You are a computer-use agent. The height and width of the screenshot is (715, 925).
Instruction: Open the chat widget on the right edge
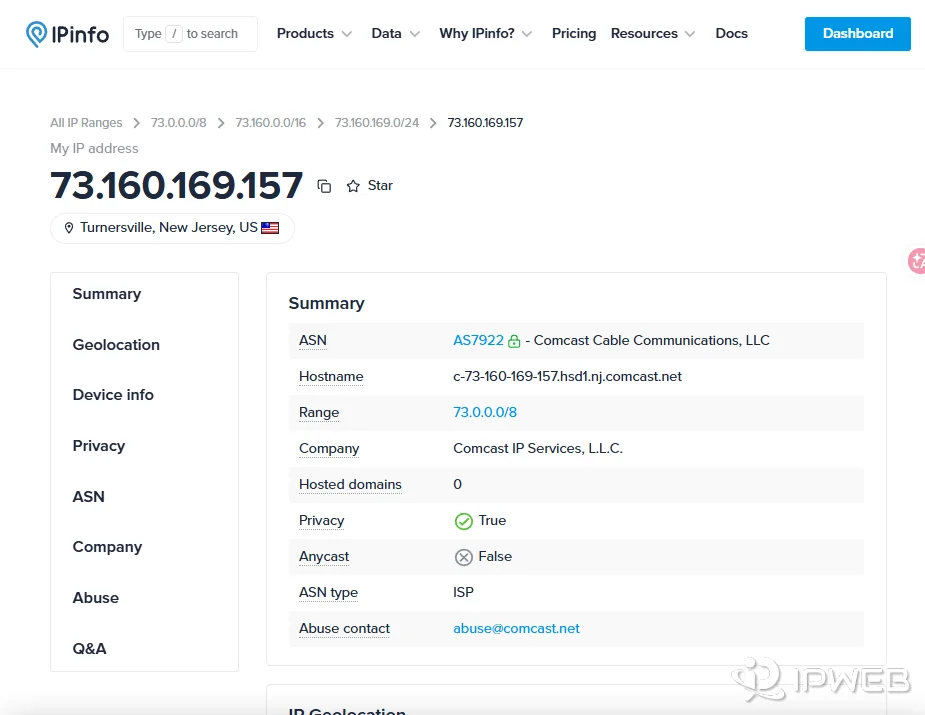(916, 261)
